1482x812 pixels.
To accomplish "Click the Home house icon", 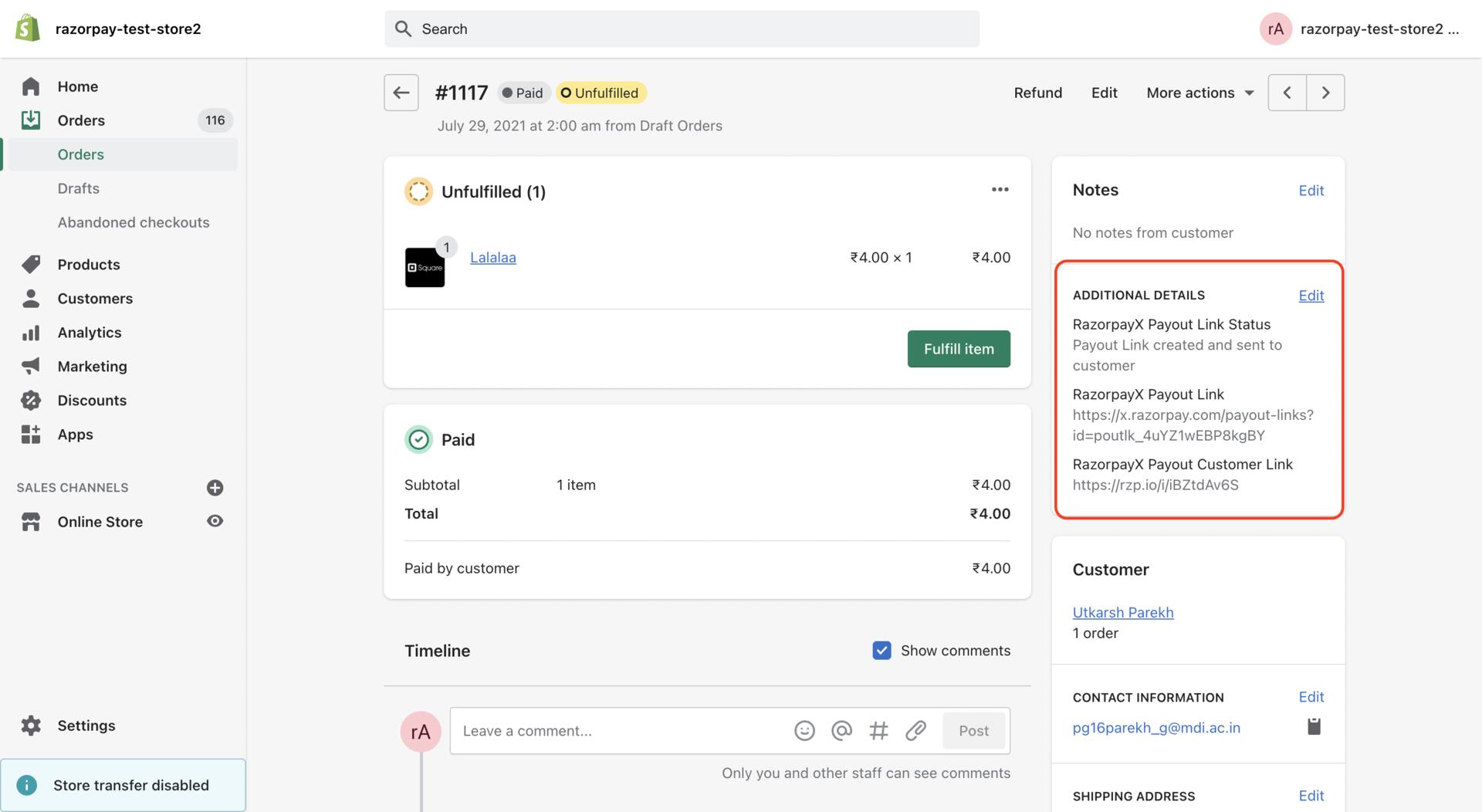I will (x=31, y=86).
